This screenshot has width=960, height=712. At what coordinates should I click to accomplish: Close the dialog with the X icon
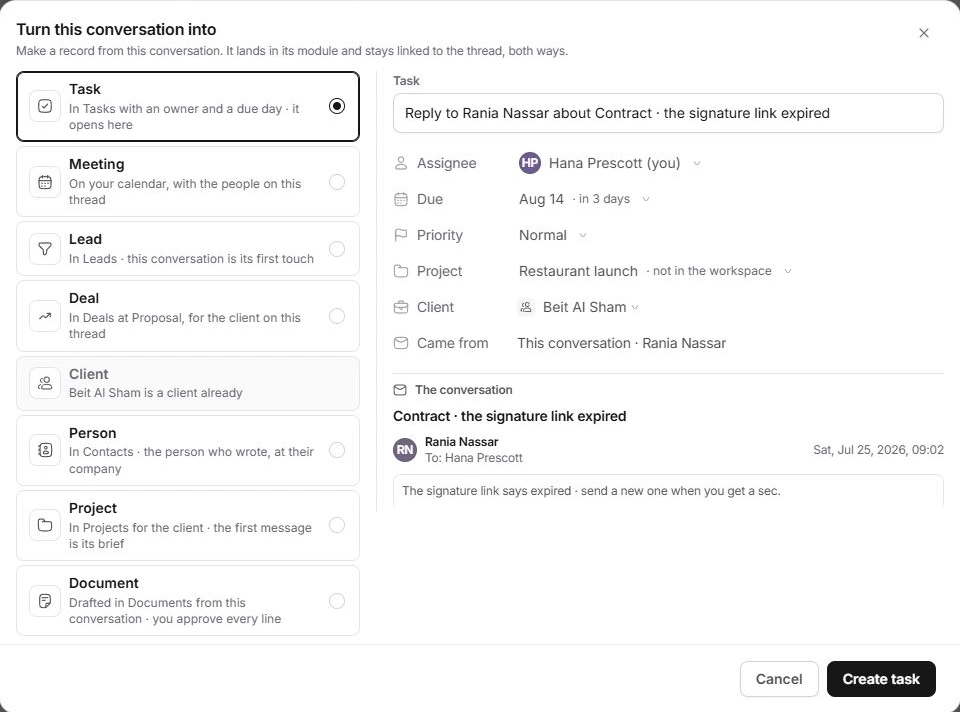[x=924, y=33]
